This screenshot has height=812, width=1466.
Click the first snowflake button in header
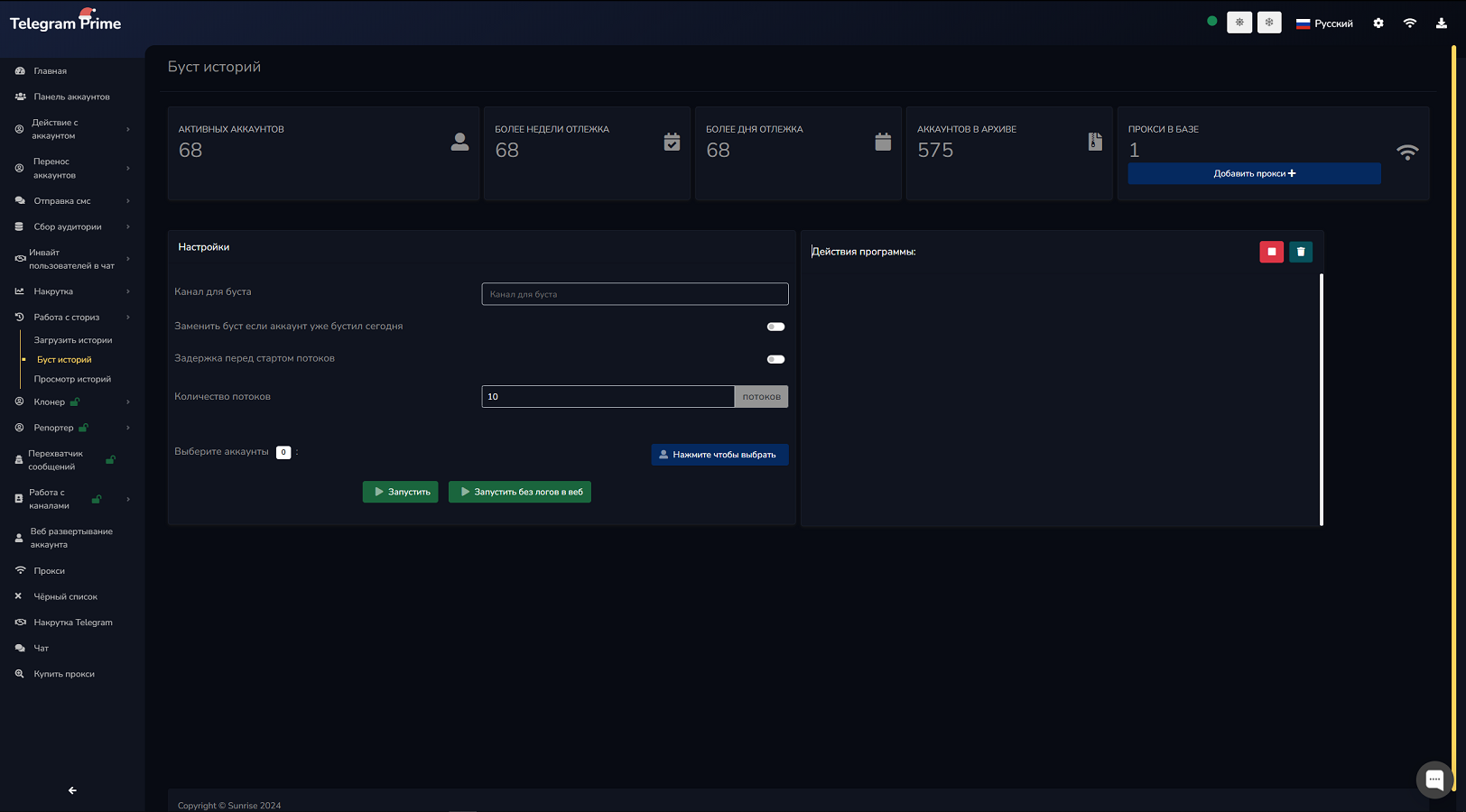point(1239,23)
